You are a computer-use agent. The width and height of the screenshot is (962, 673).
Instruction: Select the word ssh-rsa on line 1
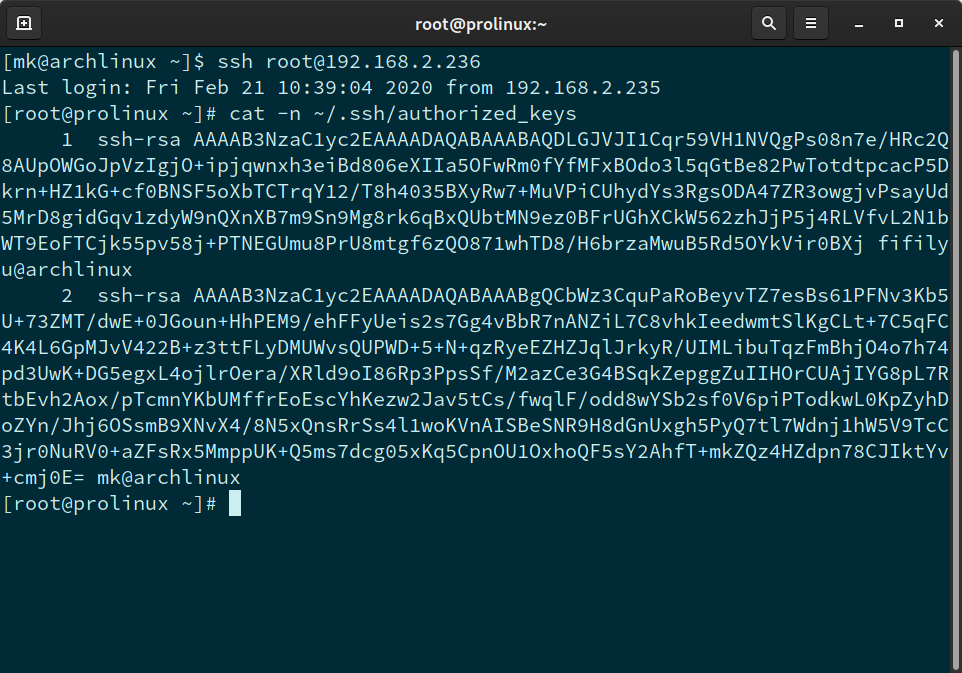tap(139, 139)
